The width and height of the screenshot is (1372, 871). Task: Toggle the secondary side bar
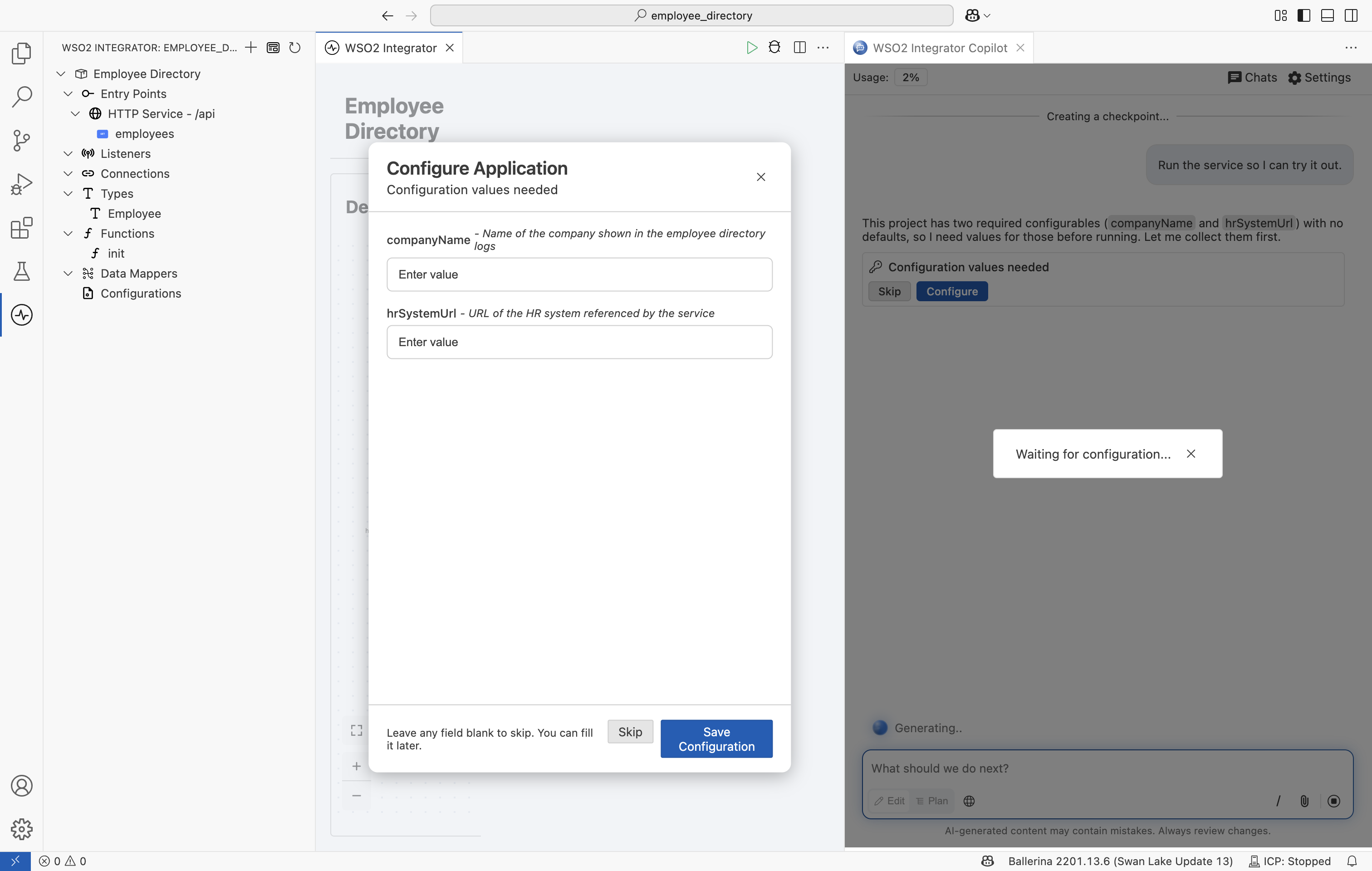(1351, 15)
